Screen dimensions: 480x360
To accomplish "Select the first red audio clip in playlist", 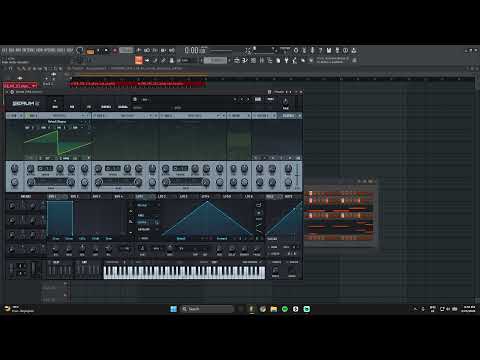I will (103, 84).
